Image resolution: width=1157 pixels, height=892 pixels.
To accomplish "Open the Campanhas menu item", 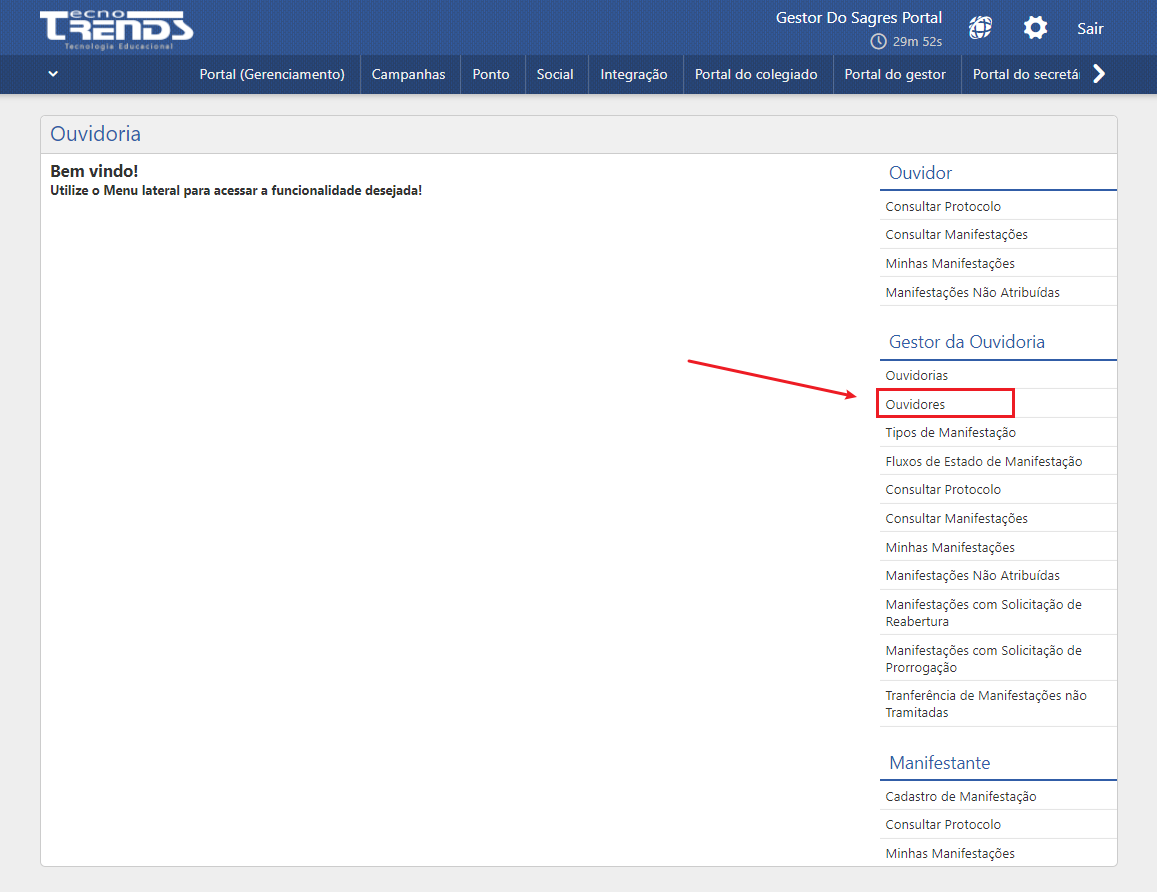I will click(x=408, y=74).
